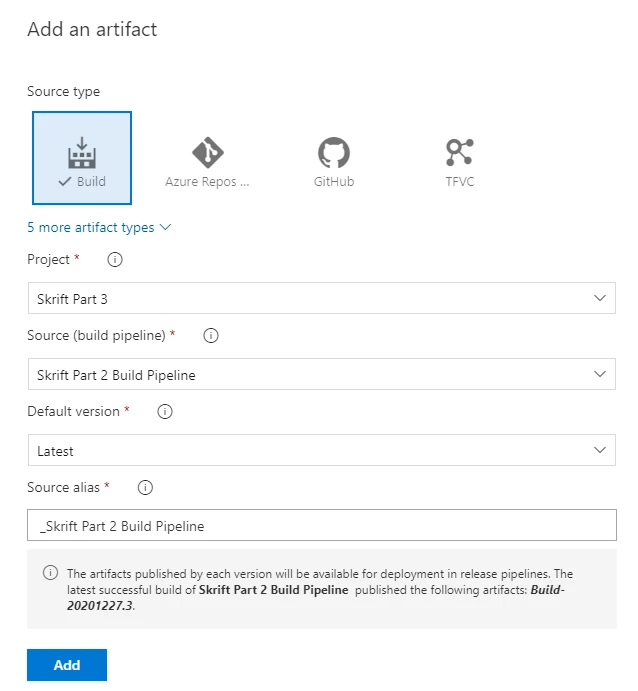Open the Default version dropdown set to Latest
This screenshot has width=638, height=691.
click(322, 450)
